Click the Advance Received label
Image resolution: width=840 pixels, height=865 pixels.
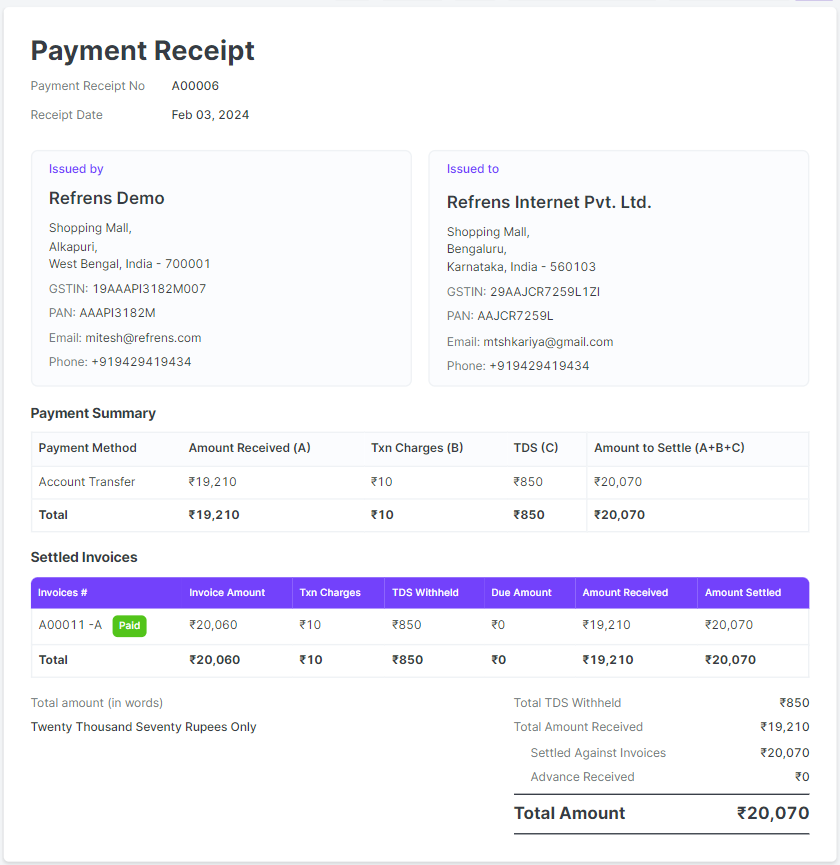tap(582, 777)
